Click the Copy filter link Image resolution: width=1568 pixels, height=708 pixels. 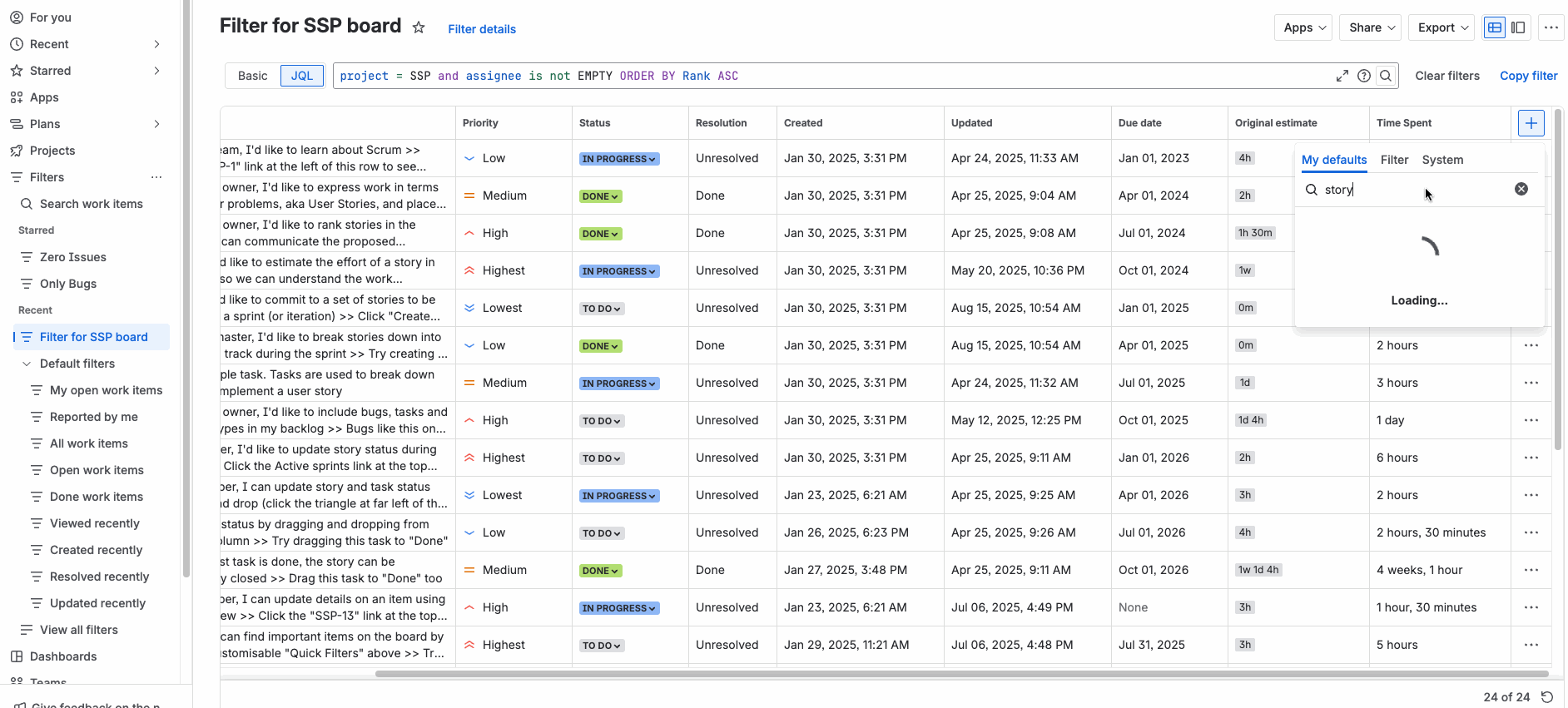(x=1528, y=76)
